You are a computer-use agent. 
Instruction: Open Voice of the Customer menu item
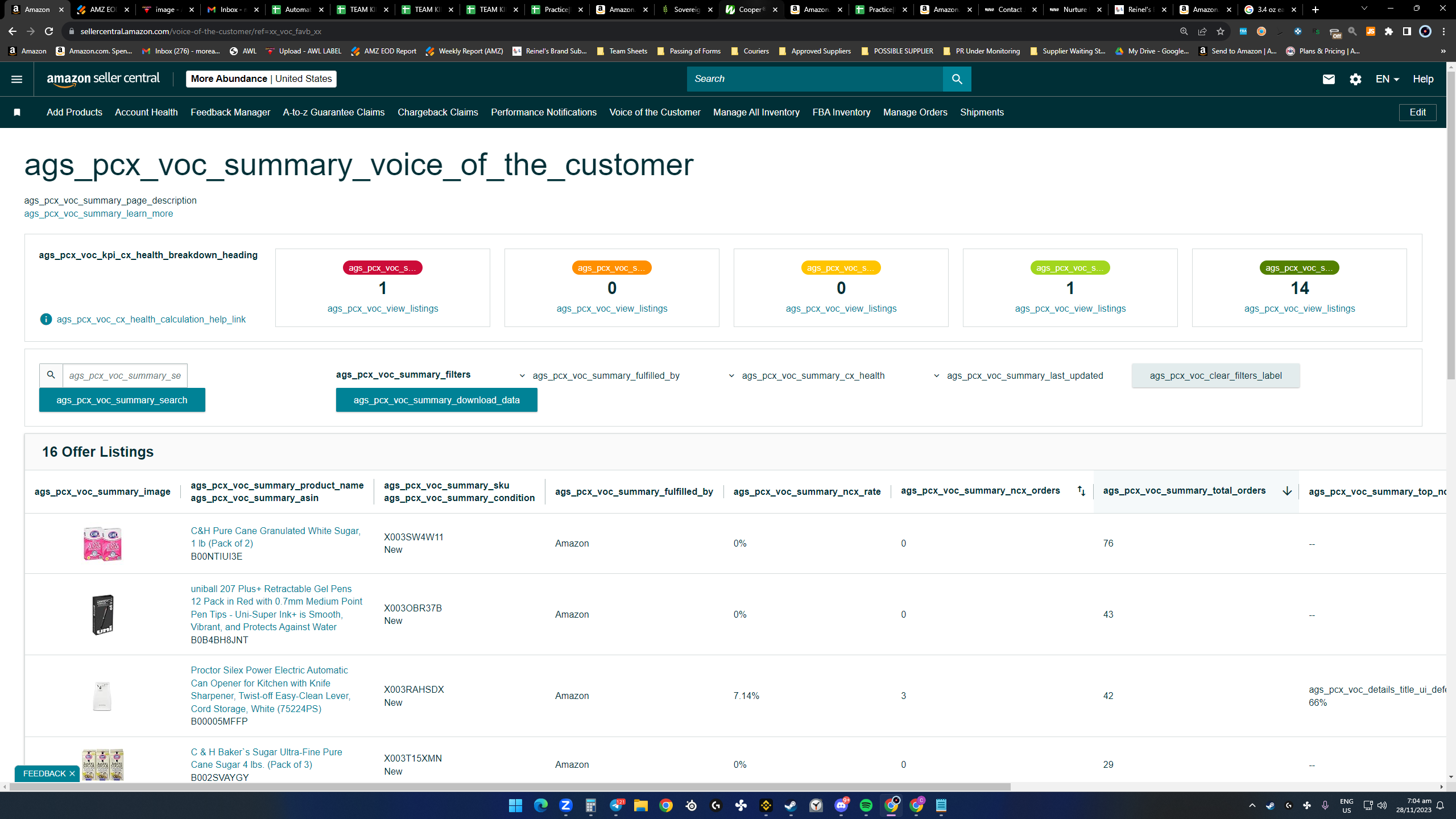[655, 113]
